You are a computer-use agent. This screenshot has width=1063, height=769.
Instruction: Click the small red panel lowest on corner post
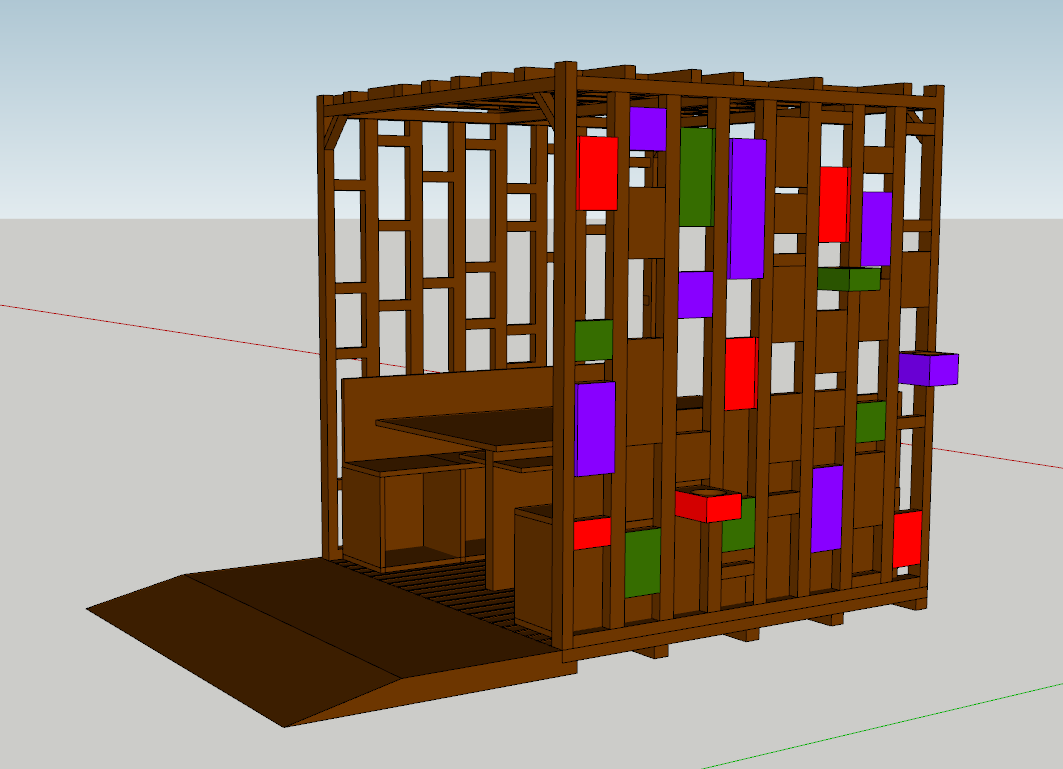(x=592, y=533)
